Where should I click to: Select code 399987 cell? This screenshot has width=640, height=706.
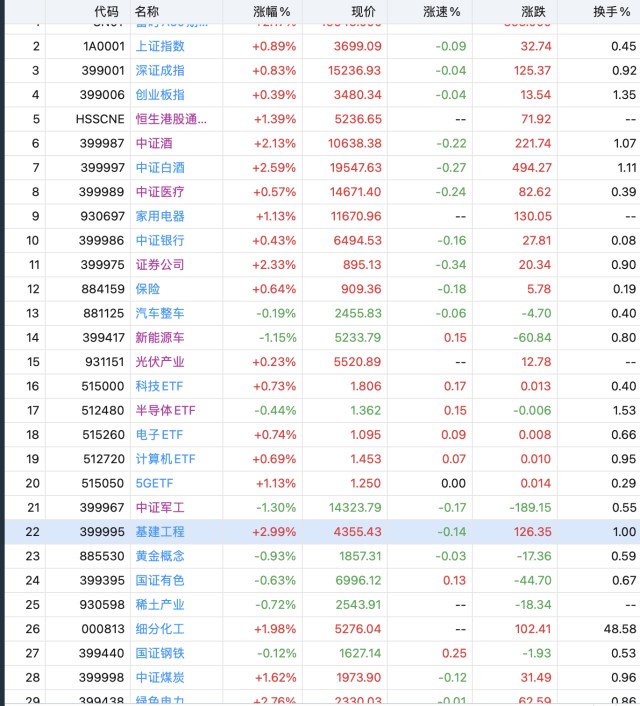pos(102,144)
